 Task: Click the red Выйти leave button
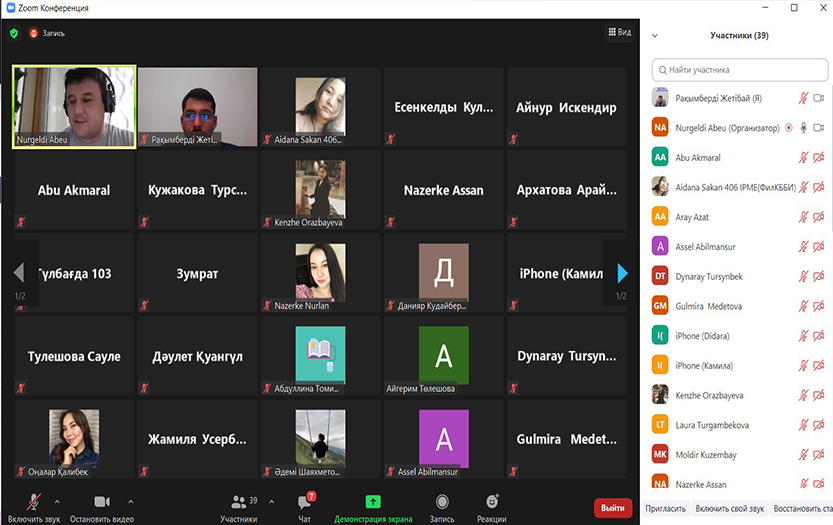tap(613, 508)
